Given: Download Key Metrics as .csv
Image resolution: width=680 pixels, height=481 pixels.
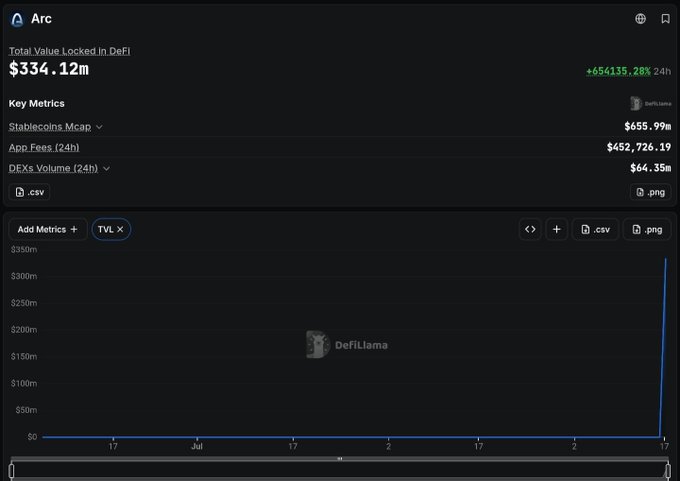Looking at the screenshot, I should pos(29,192).
